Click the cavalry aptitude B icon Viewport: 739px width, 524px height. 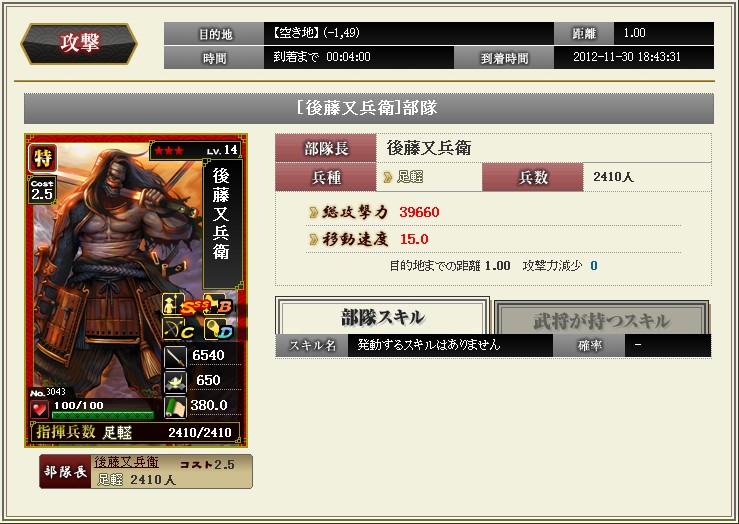click(219, 304)
